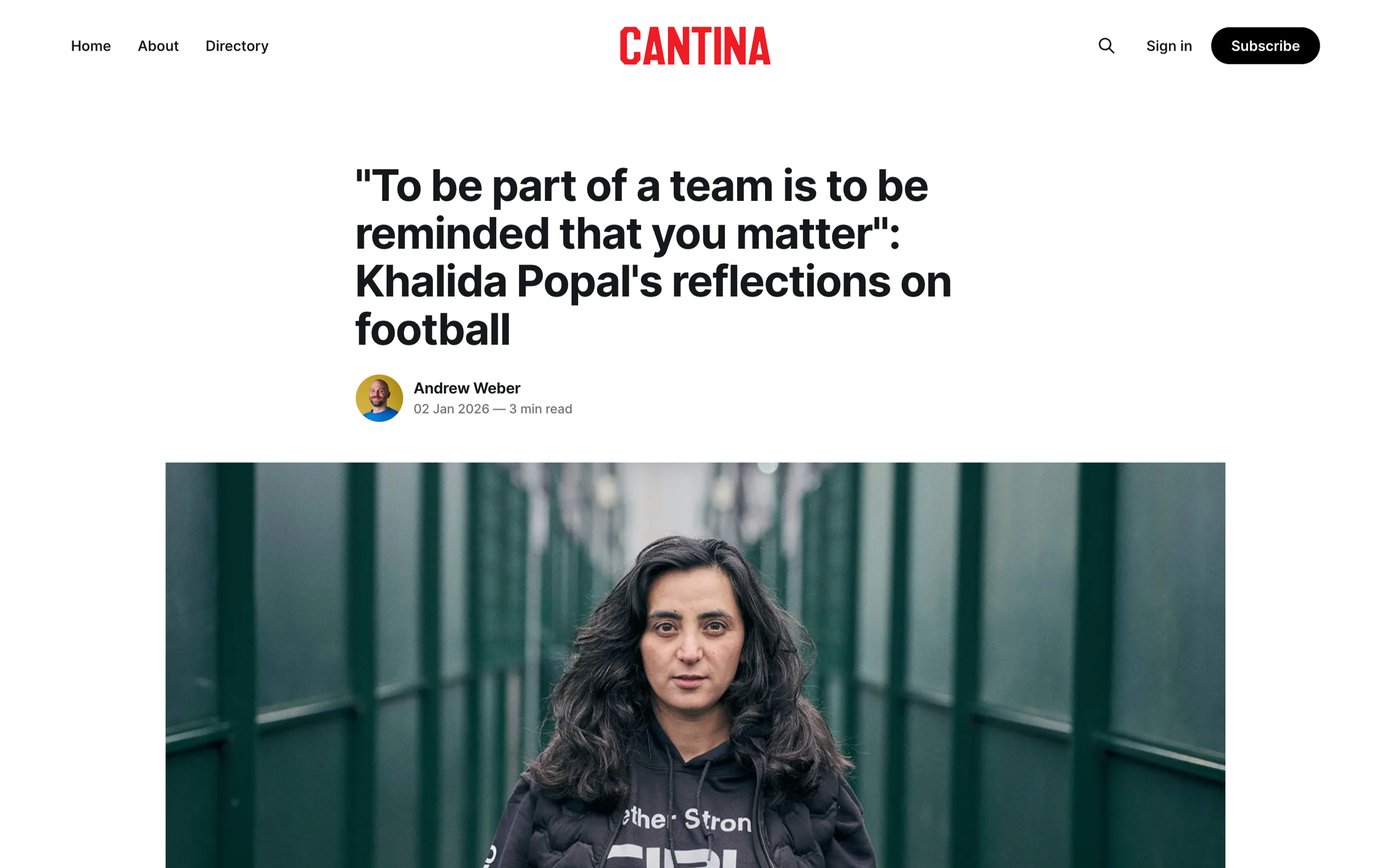This screenshot has height=868, width=1391.
Task: Click the red CANTINA logo
Action: [695, 46]
